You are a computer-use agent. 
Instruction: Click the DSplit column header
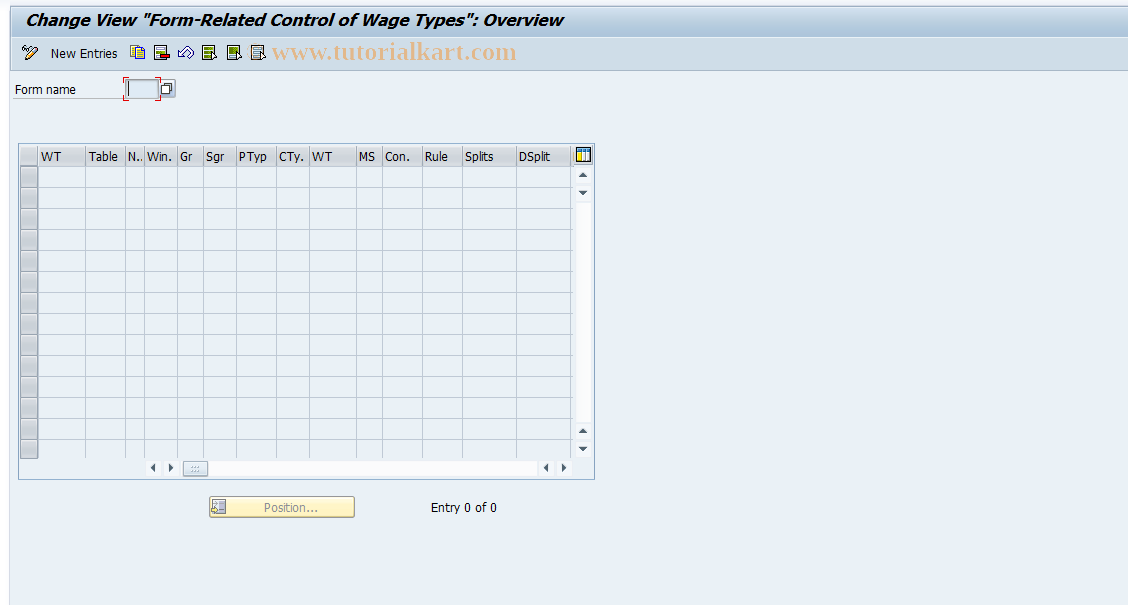pyautogui.click(x=544, y=156)
